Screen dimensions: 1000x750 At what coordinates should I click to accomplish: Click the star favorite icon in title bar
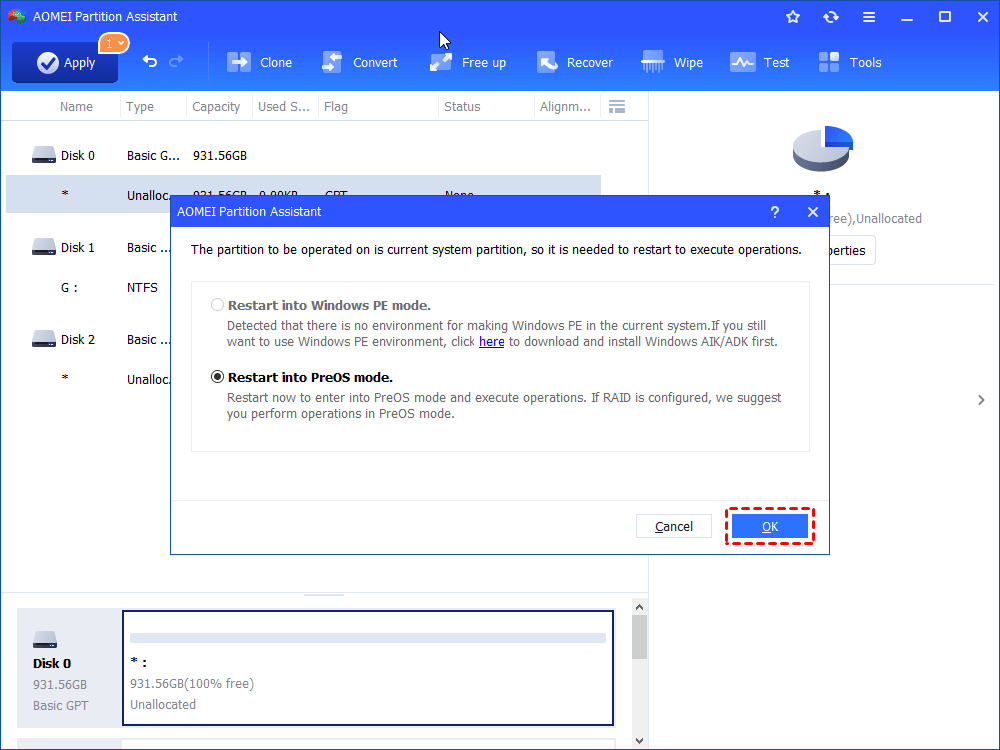click(x=793, y=17)
